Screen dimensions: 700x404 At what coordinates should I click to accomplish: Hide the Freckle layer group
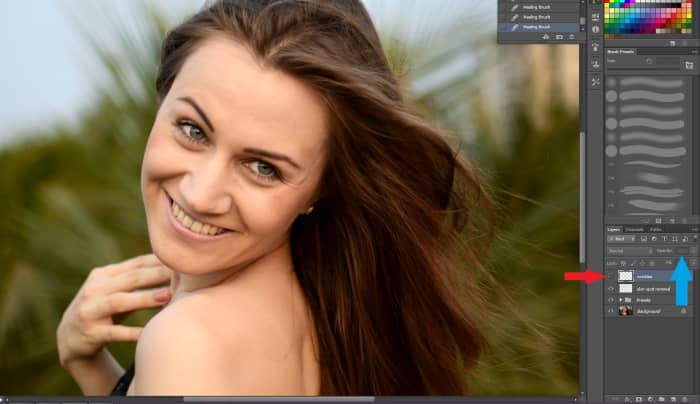611,300
